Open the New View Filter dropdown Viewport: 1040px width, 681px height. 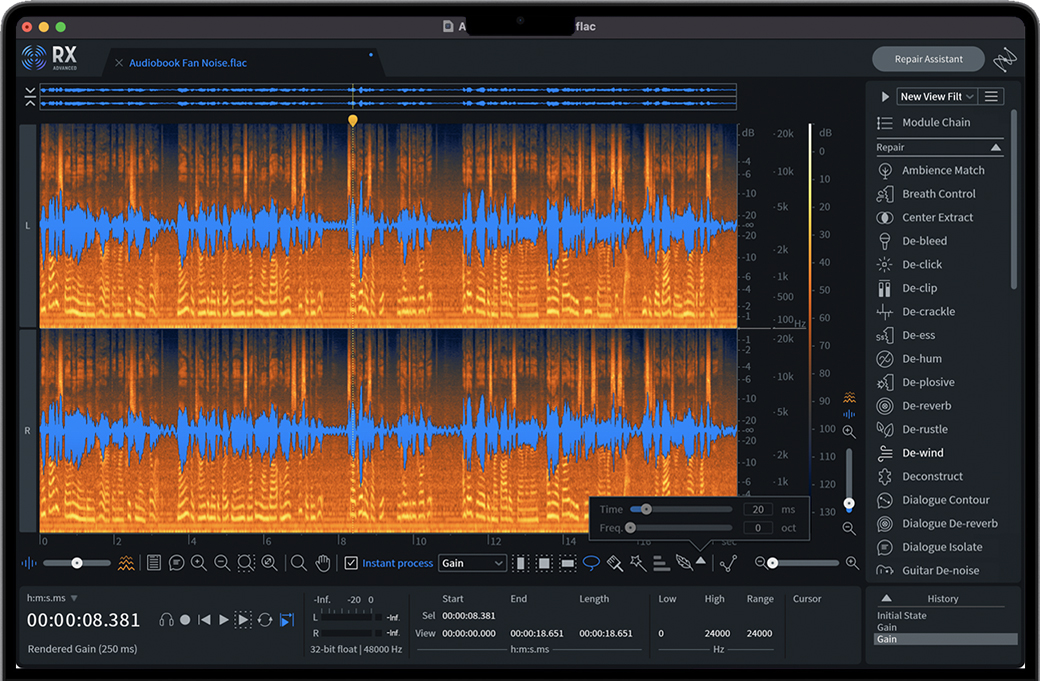coord(937,97)
